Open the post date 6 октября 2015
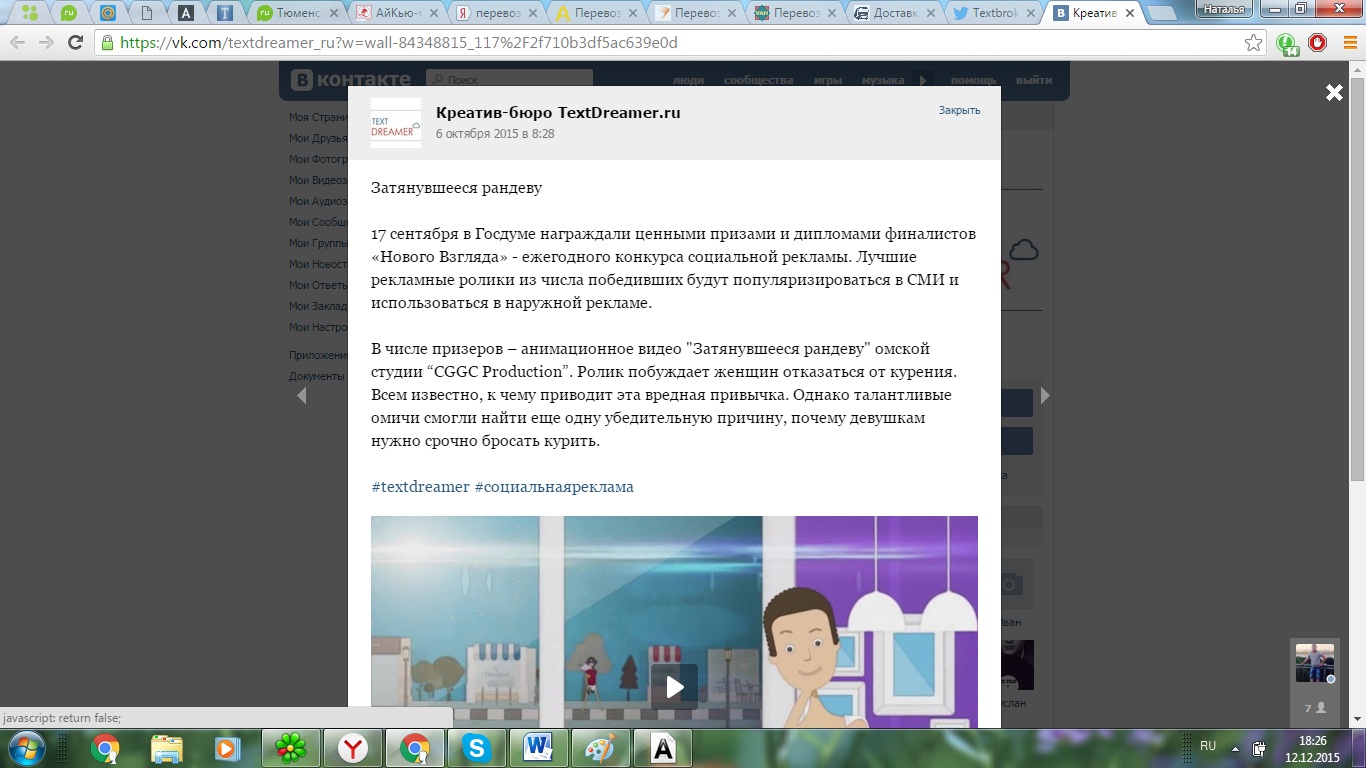Viewport: 1366px width, 768px height. pos(495,134)
